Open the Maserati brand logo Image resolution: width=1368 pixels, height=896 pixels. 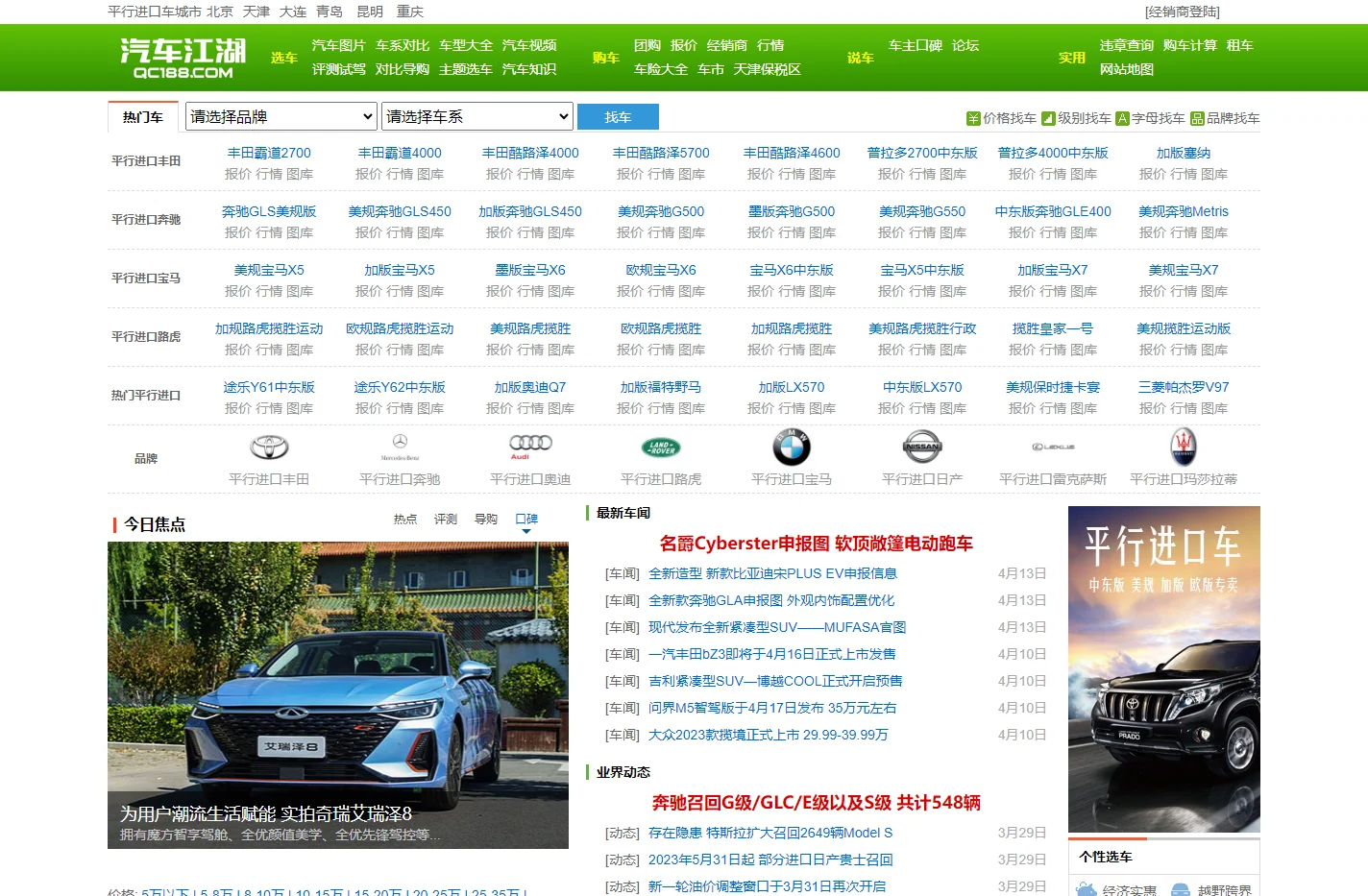1184,447
